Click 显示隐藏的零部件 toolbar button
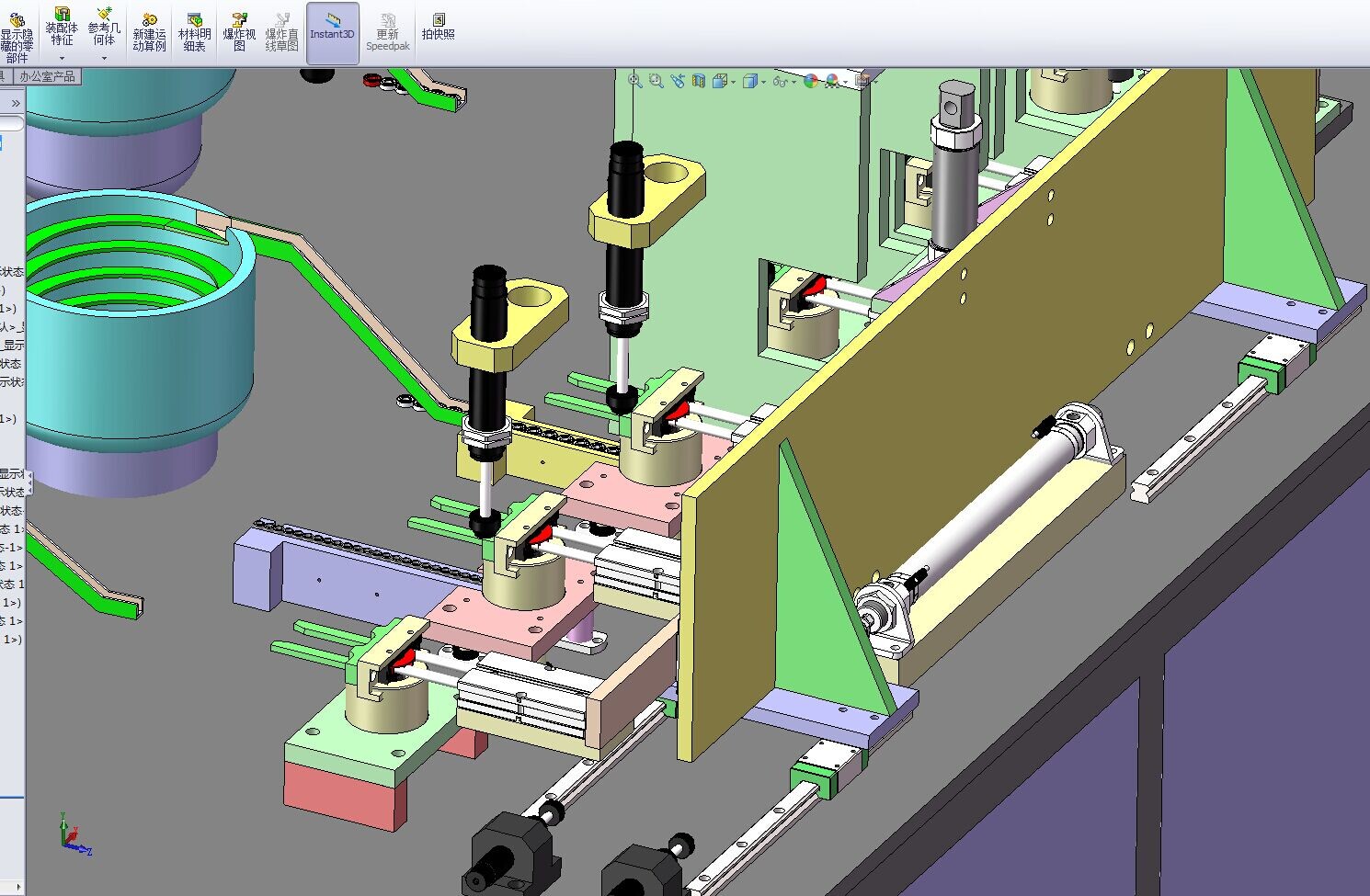Viewport: 1370px width, 896px height. 17,37
